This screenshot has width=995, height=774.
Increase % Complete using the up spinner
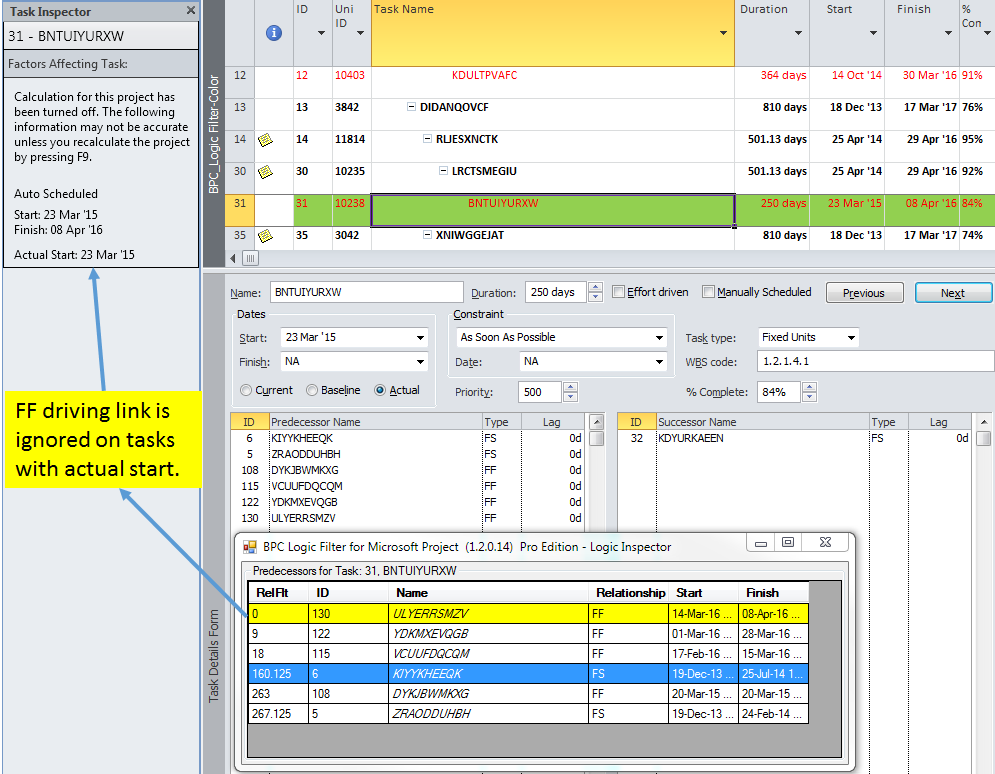pos(810,387)
